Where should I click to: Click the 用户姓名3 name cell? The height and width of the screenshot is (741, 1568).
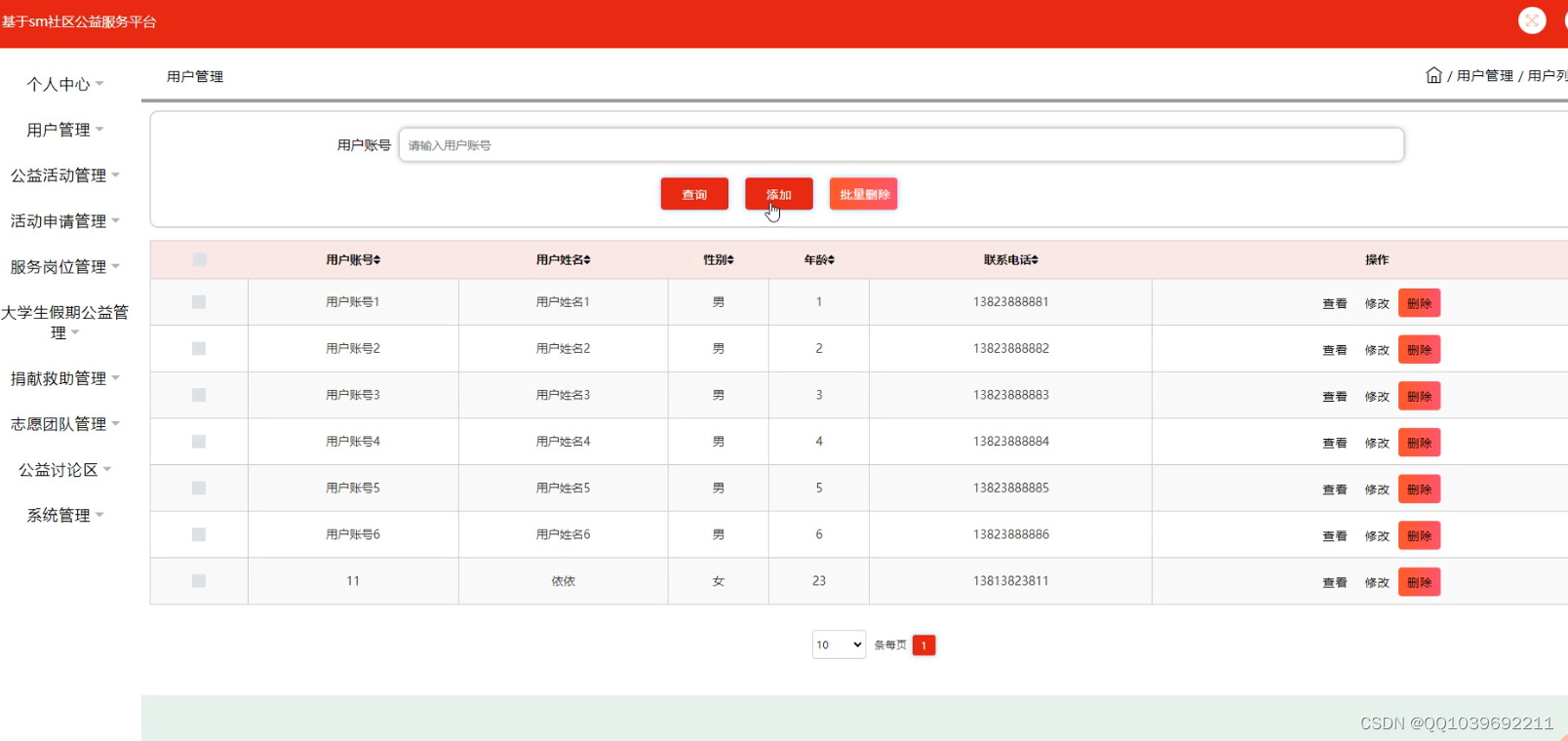click(563, 395)
